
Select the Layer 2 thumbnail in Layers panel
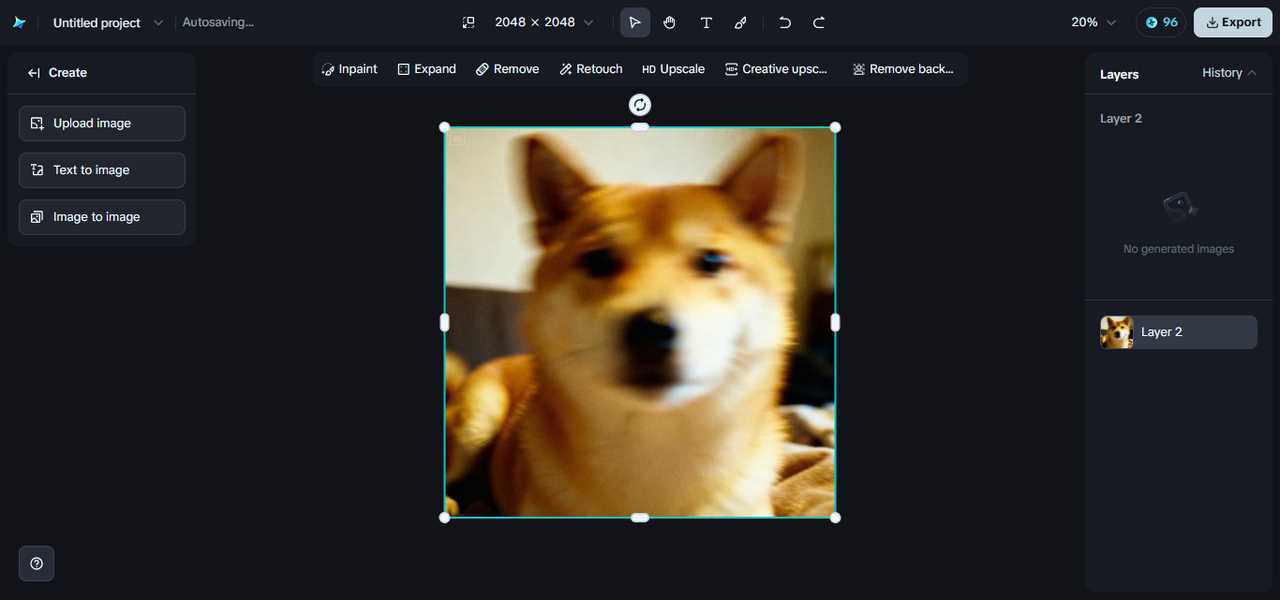pos(1117,332)
